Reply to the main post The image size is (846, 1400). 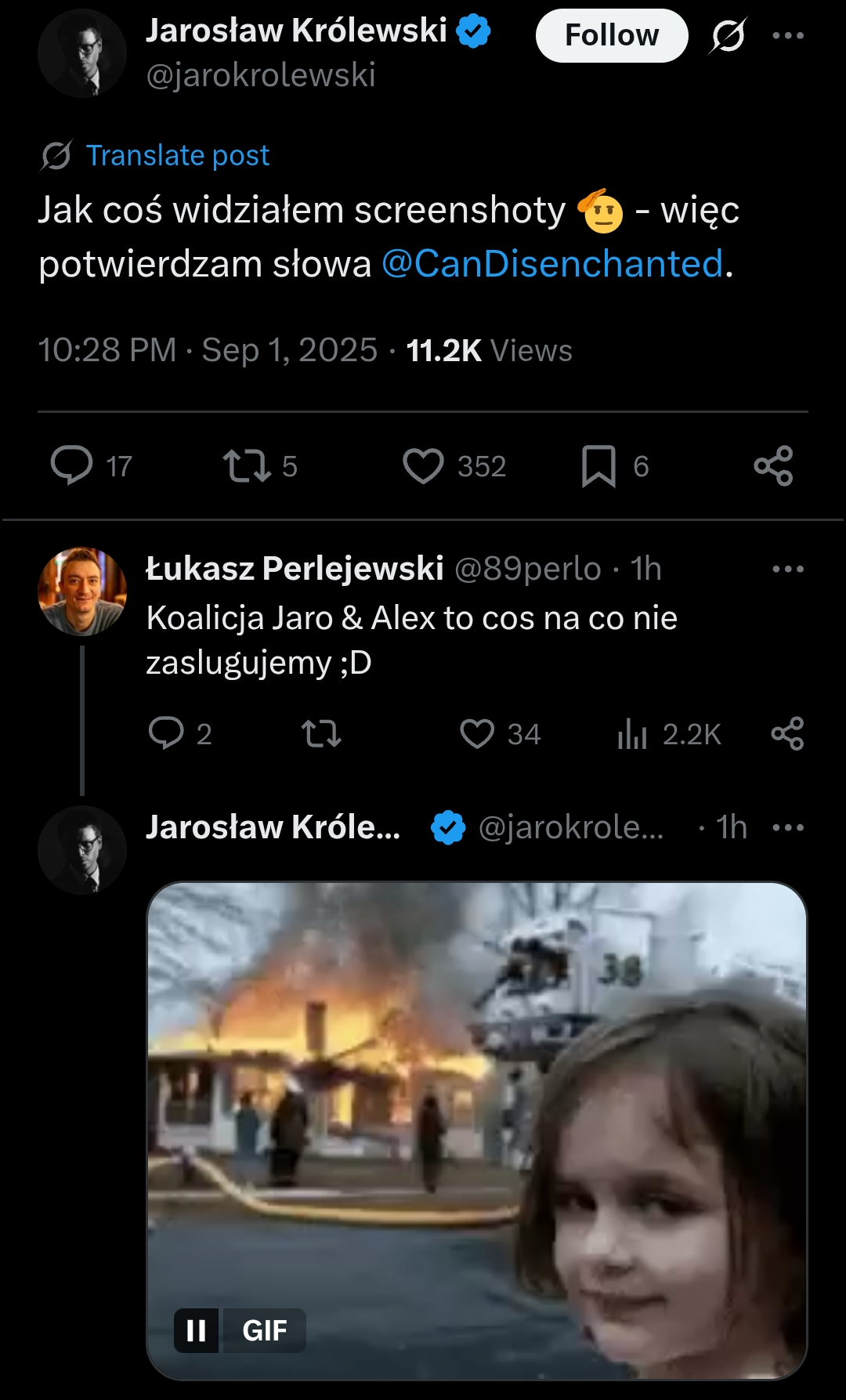click(72, 465)
